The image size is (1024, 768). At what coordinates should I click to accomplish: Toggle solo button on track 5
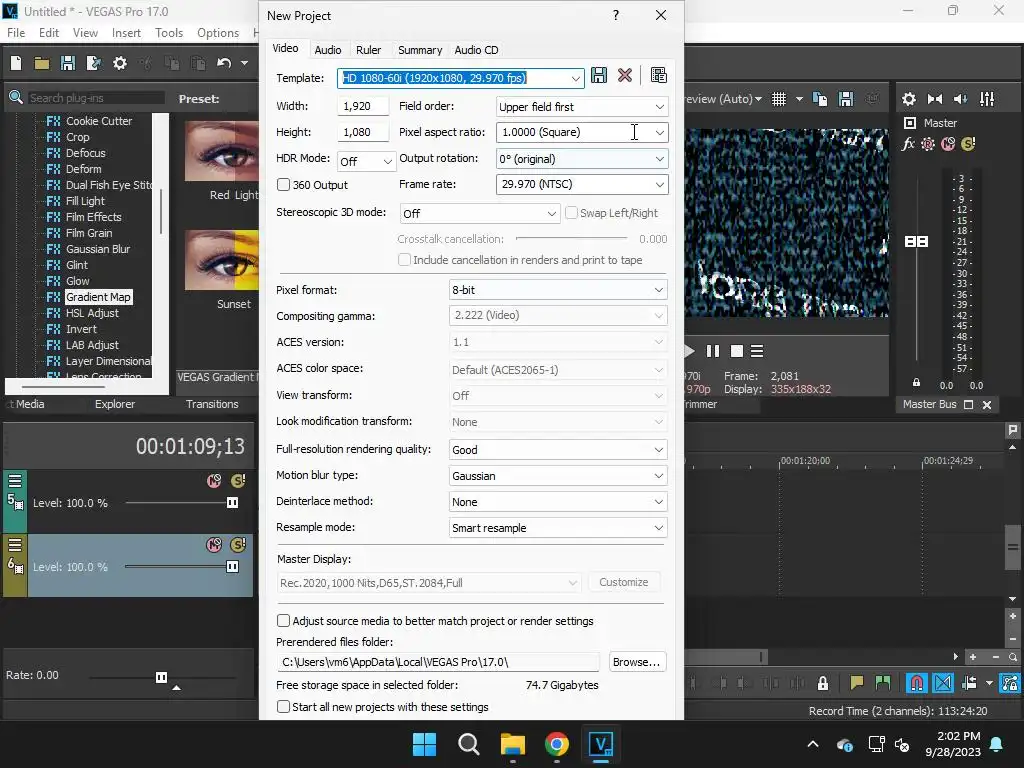click(x=238, y=481)
